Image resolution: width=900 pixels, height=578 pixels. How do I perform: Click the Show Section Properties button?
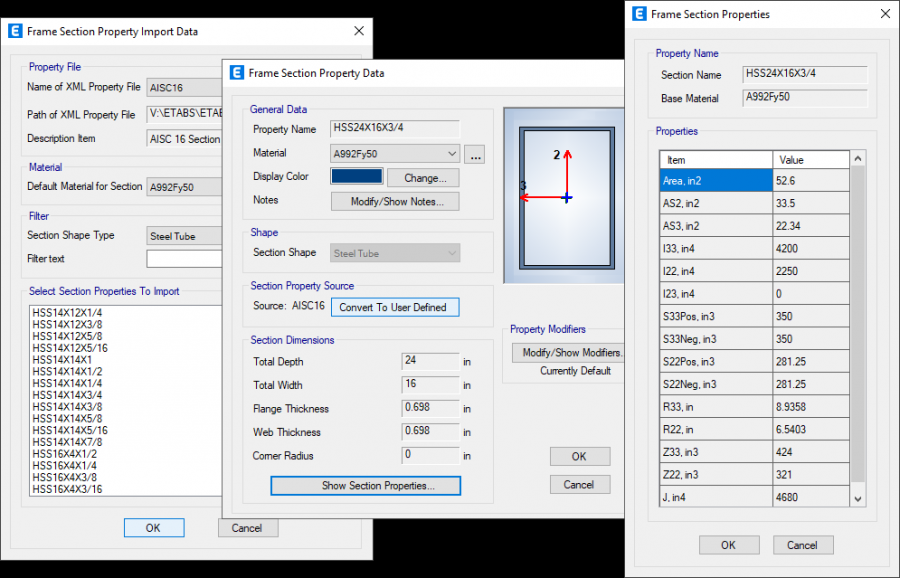click(365, 486)
